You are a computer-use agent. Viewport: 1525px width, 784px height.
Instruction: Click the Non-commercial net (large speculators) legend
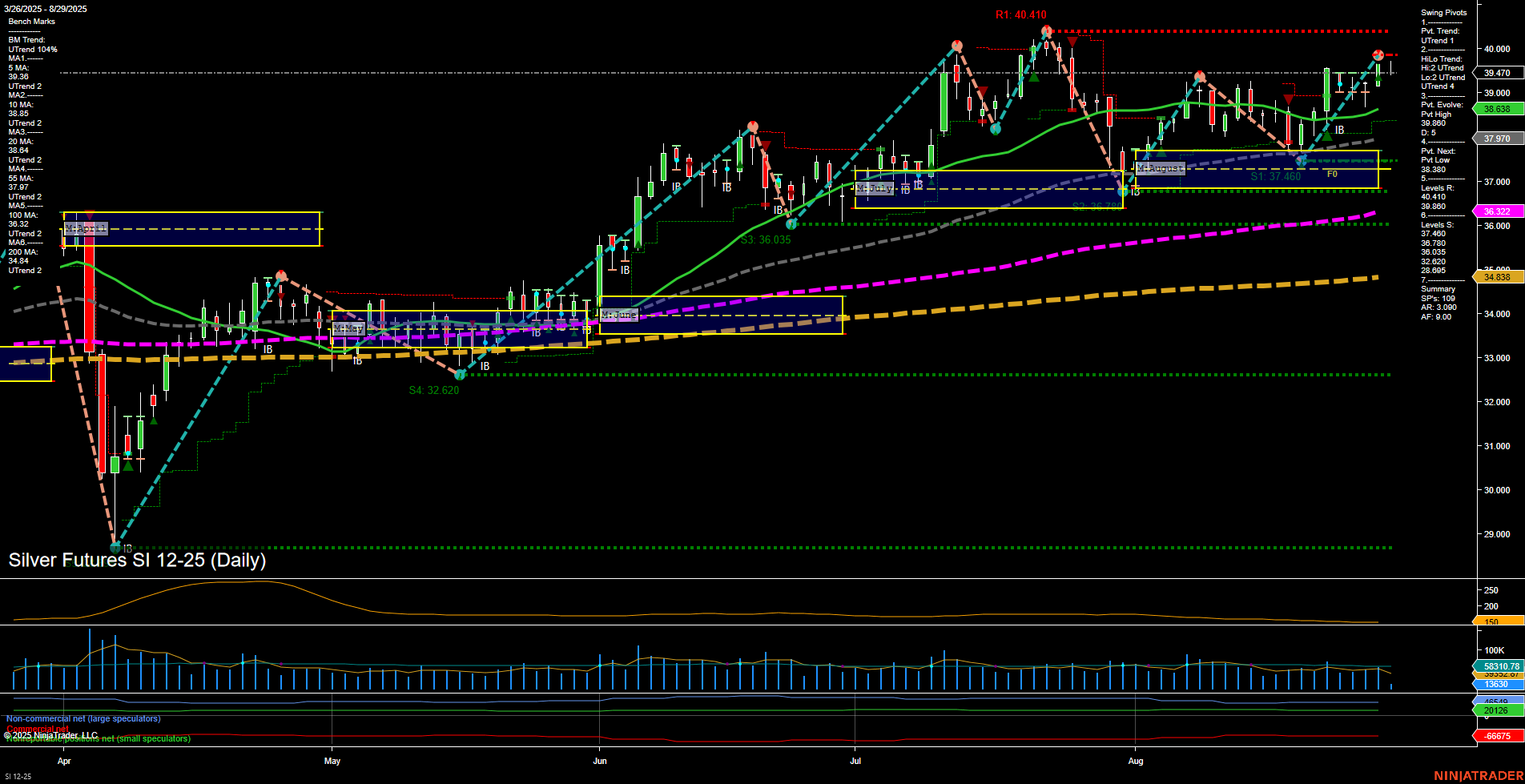click(x=83, y=719)
